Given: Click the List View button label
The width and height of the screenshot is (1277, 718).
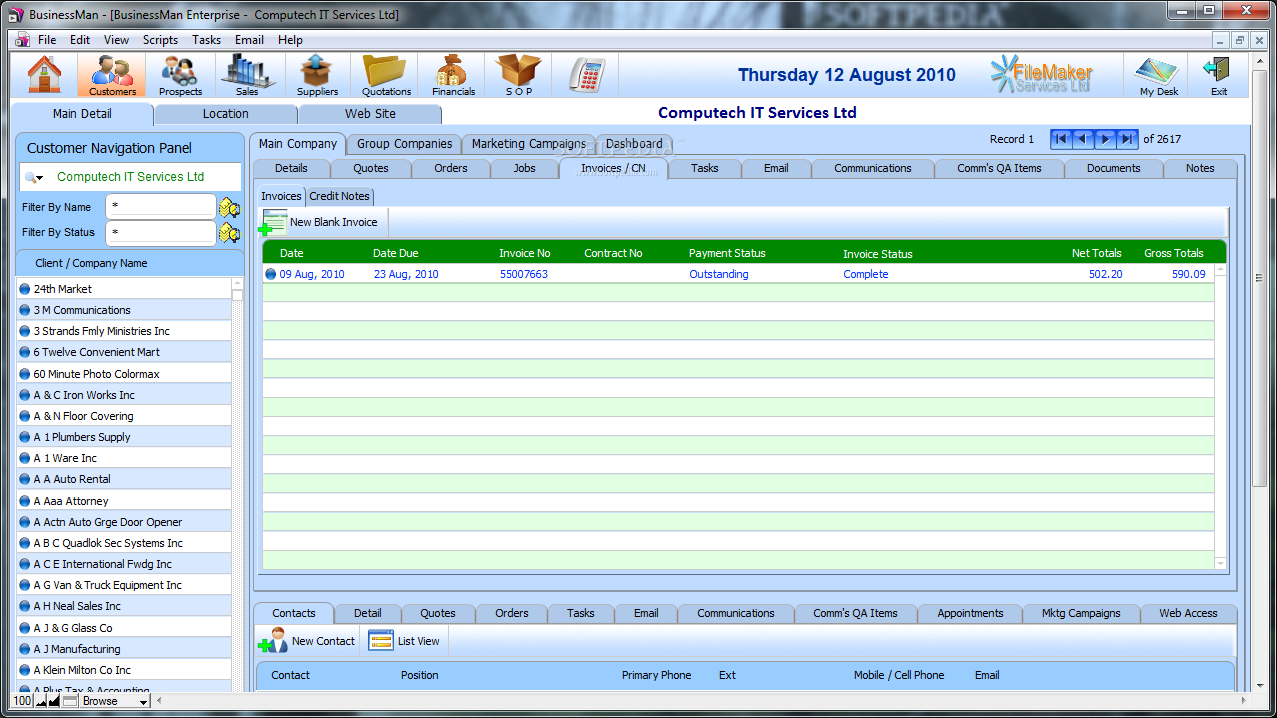Looking at the screenshot, I should [x=419, y=641].
